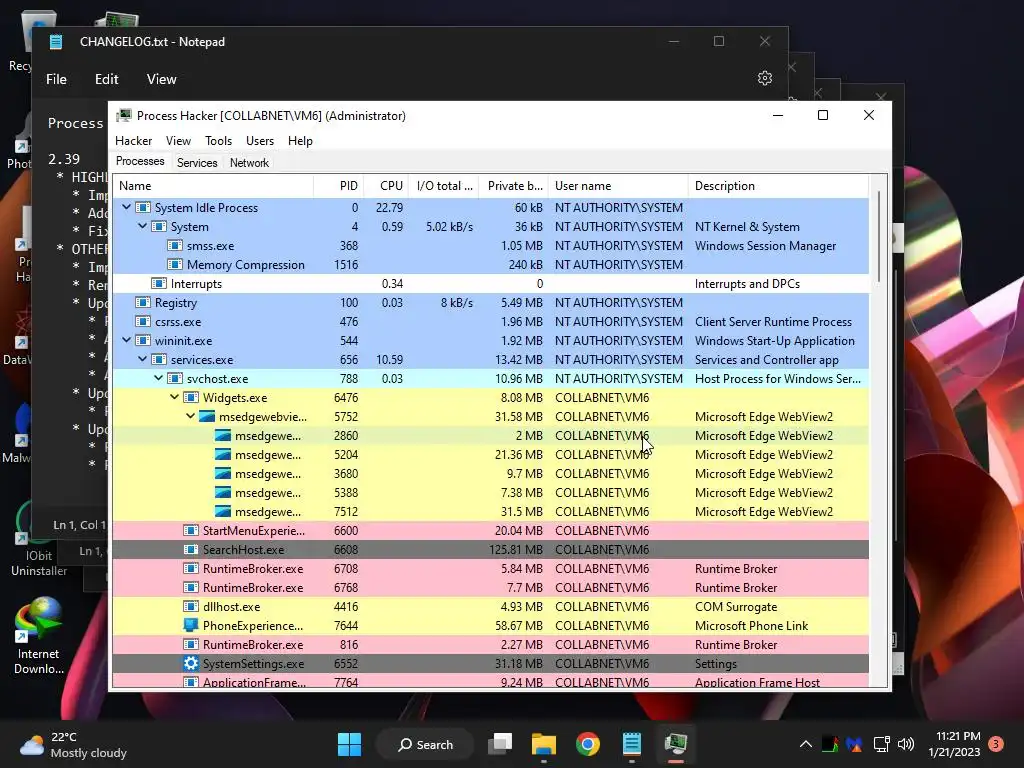The height and width of the screenshot is (768, 1024).
Task: Click the Memory Compression process icon
Action: pyautogui.click(x=175, y=264)
